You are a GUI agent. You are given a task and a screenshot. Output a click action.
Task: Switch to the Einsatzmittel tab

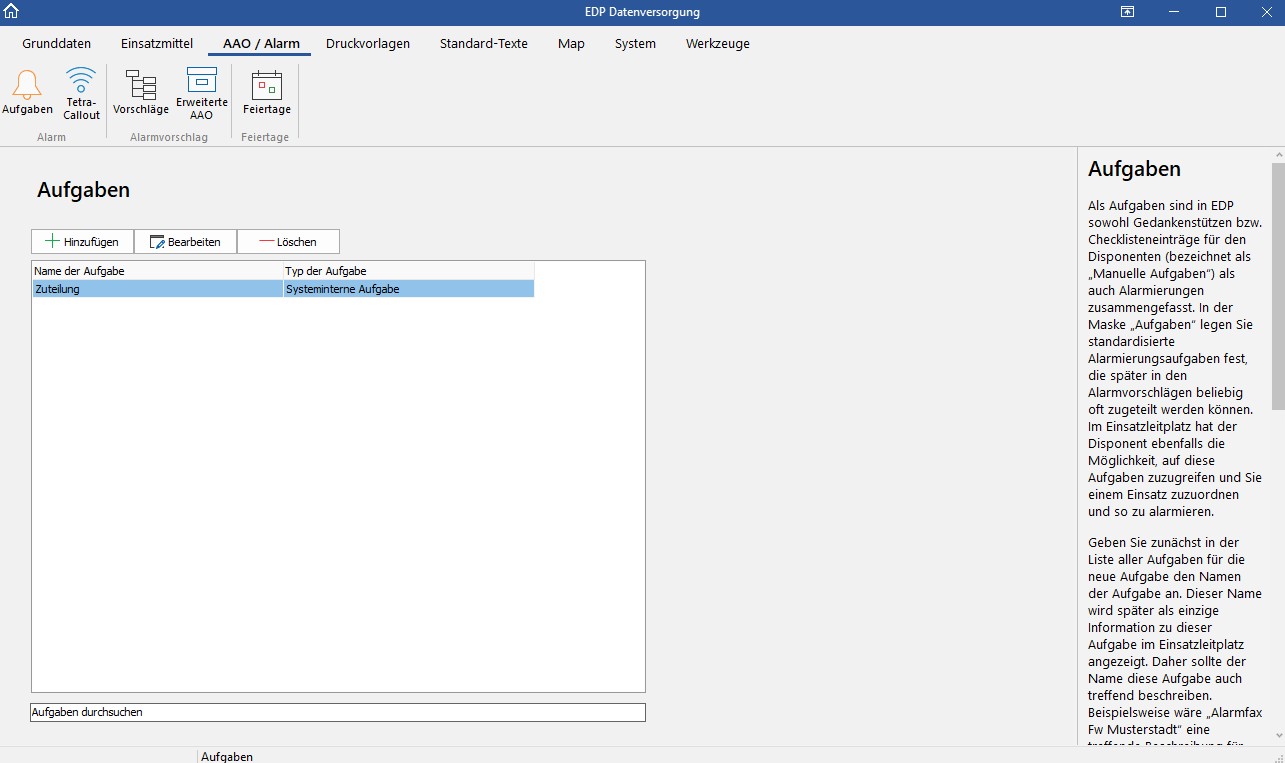(x=157, y=44)
